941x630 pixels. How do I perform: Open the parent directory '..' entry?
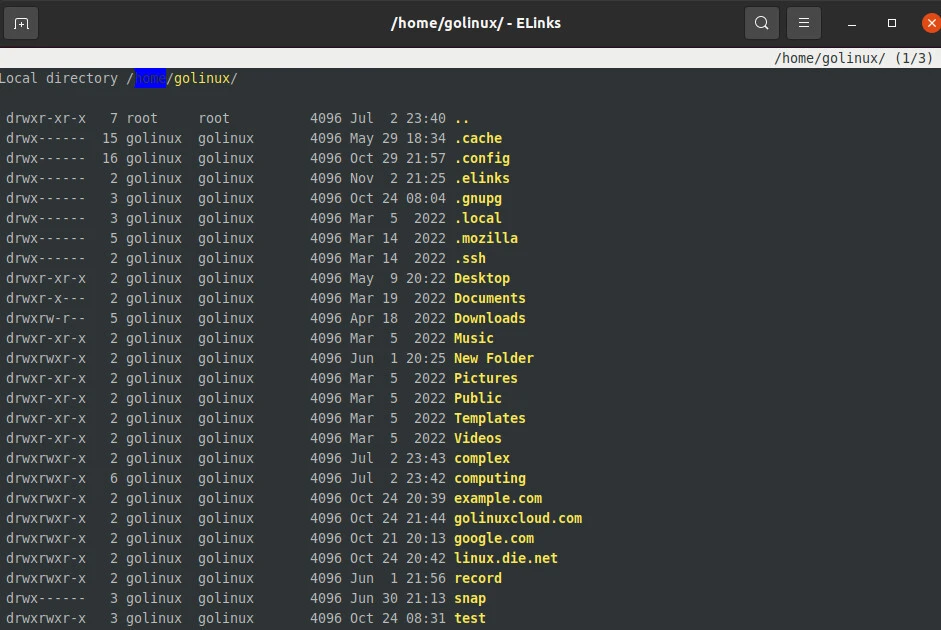(x=460, y=118)
